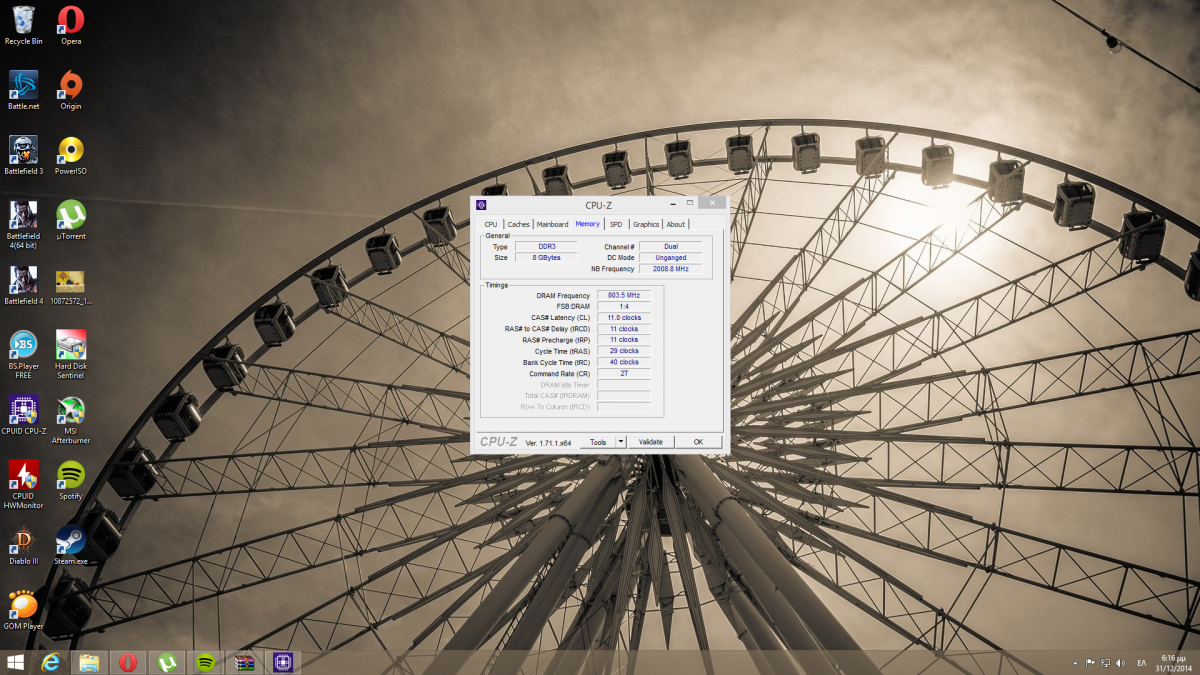
Task: Switch to µTorrent in the taskbar
Action: [167, 662]
